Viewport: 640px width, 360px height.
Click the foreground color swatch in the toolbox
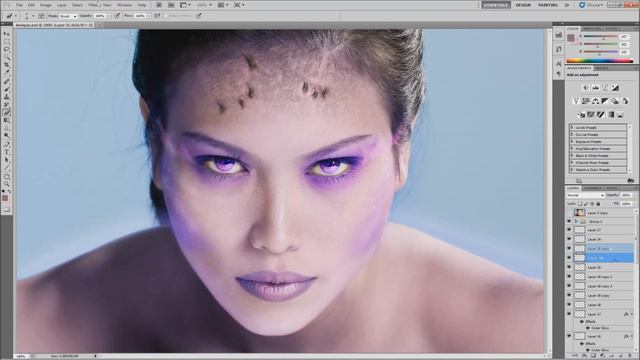point(5,198)
